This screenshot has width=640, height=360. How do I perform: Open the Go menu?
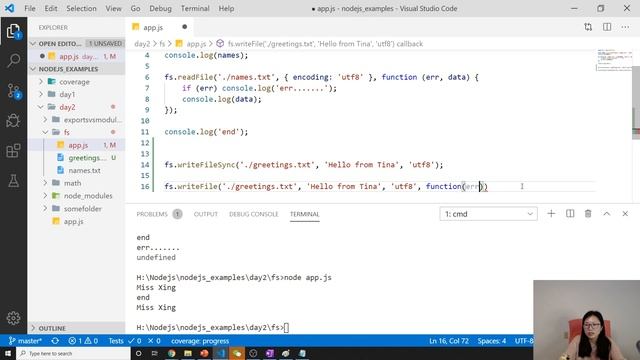(136, 8)
